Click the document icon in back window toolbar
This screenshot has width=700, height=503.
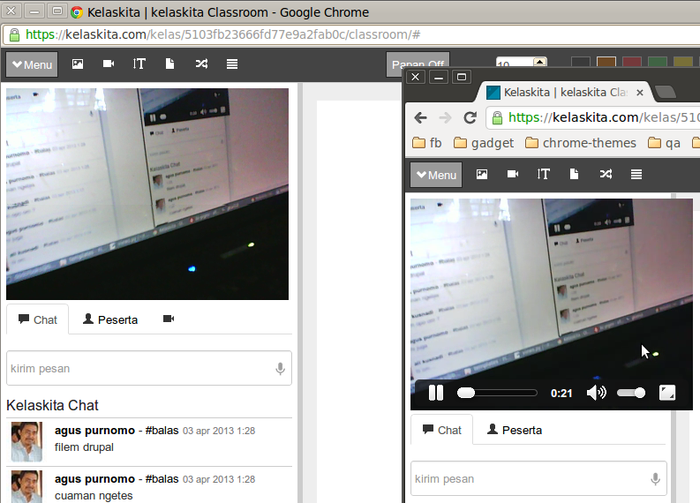point(170,64)
